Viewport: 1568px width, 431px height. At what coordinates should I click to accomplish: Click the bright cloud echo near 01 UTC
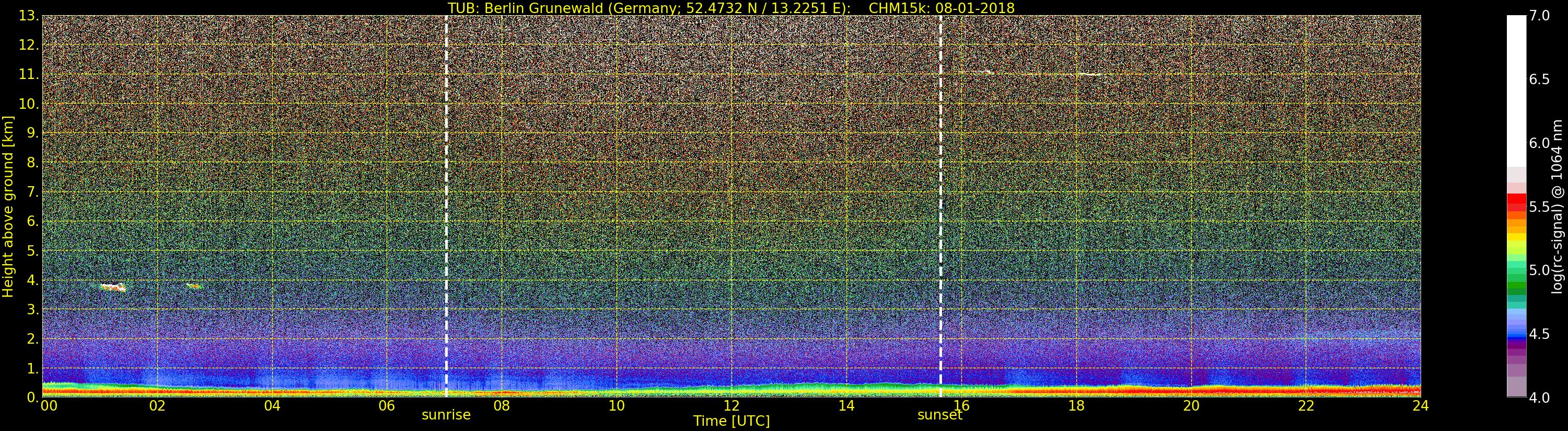(113, 287)
